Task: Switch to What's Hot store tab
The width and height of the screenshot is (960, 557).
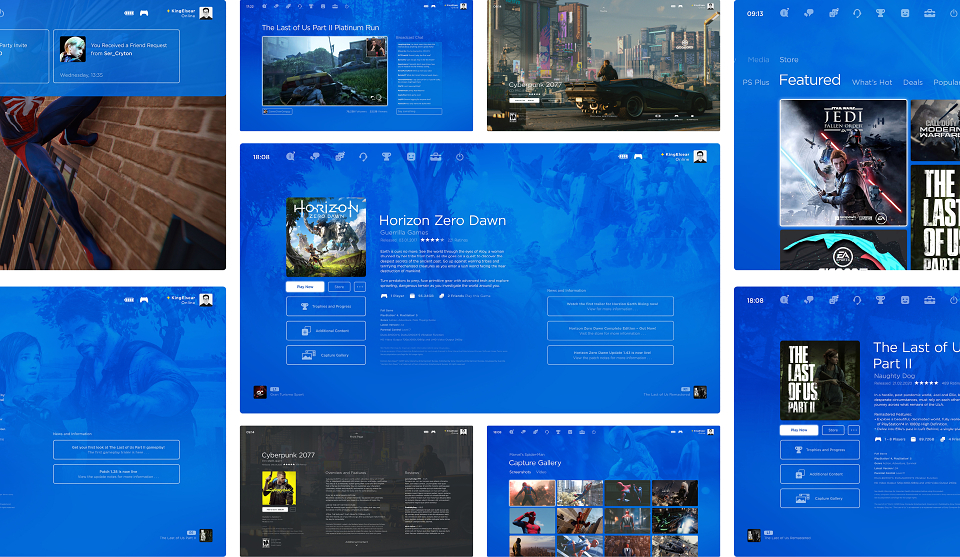Action: (x=872, y=82)
